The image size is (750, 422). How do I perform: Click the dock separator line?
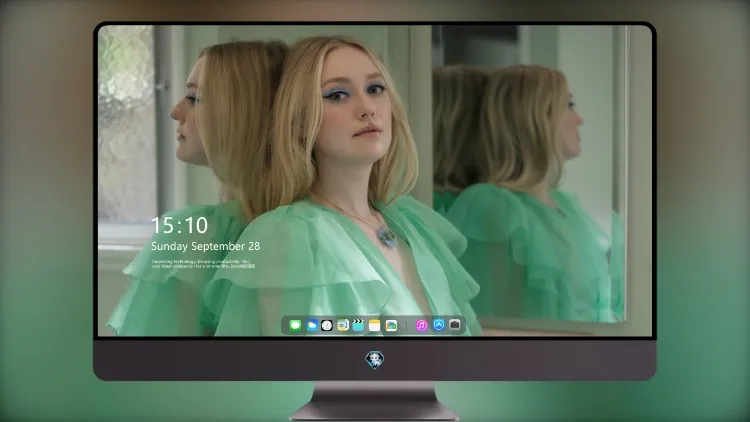tap(406, 326)
